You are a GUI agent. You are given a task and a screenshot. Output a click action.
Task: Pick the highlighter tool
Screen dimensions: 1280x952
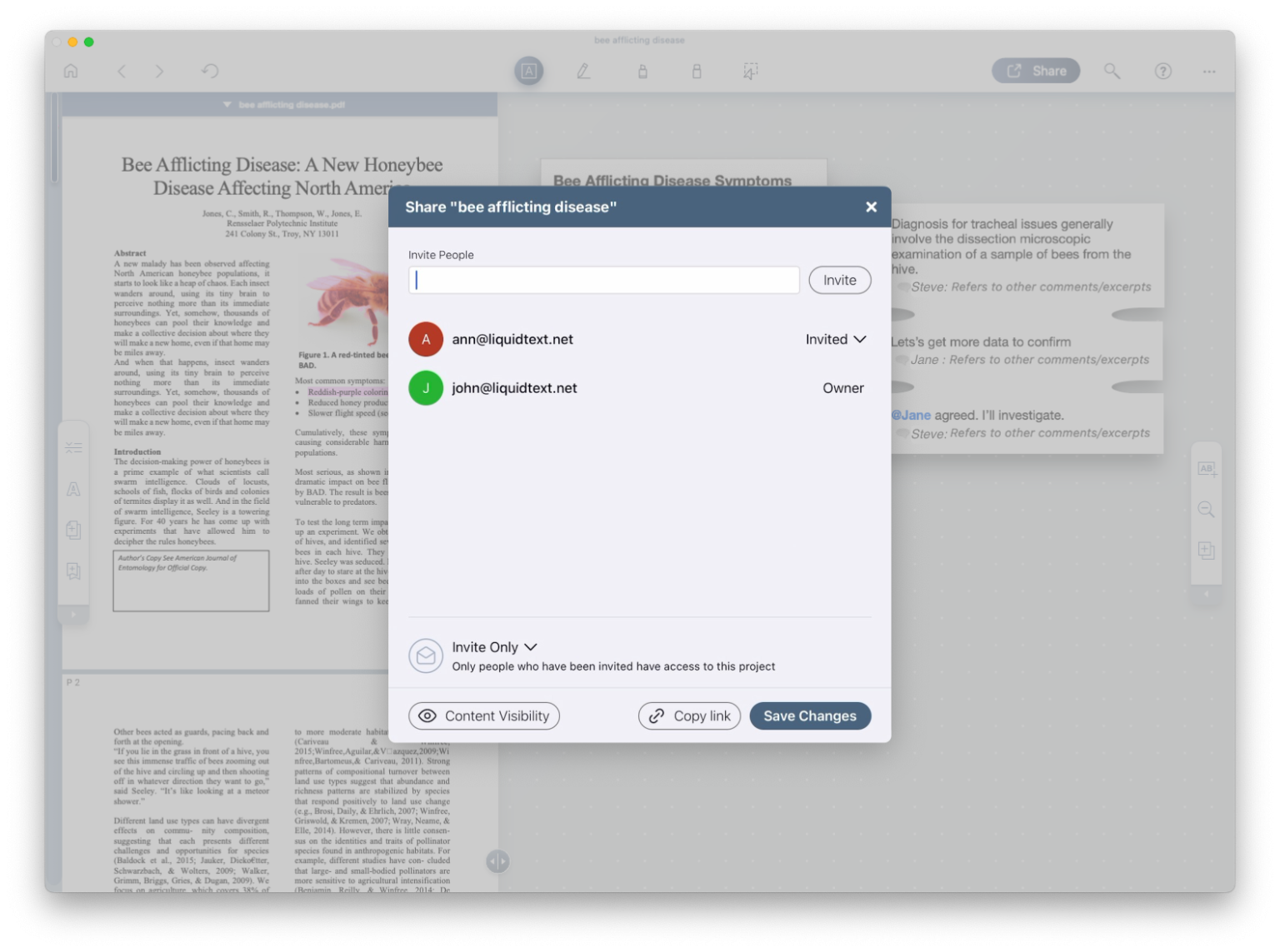click(642, 71)
